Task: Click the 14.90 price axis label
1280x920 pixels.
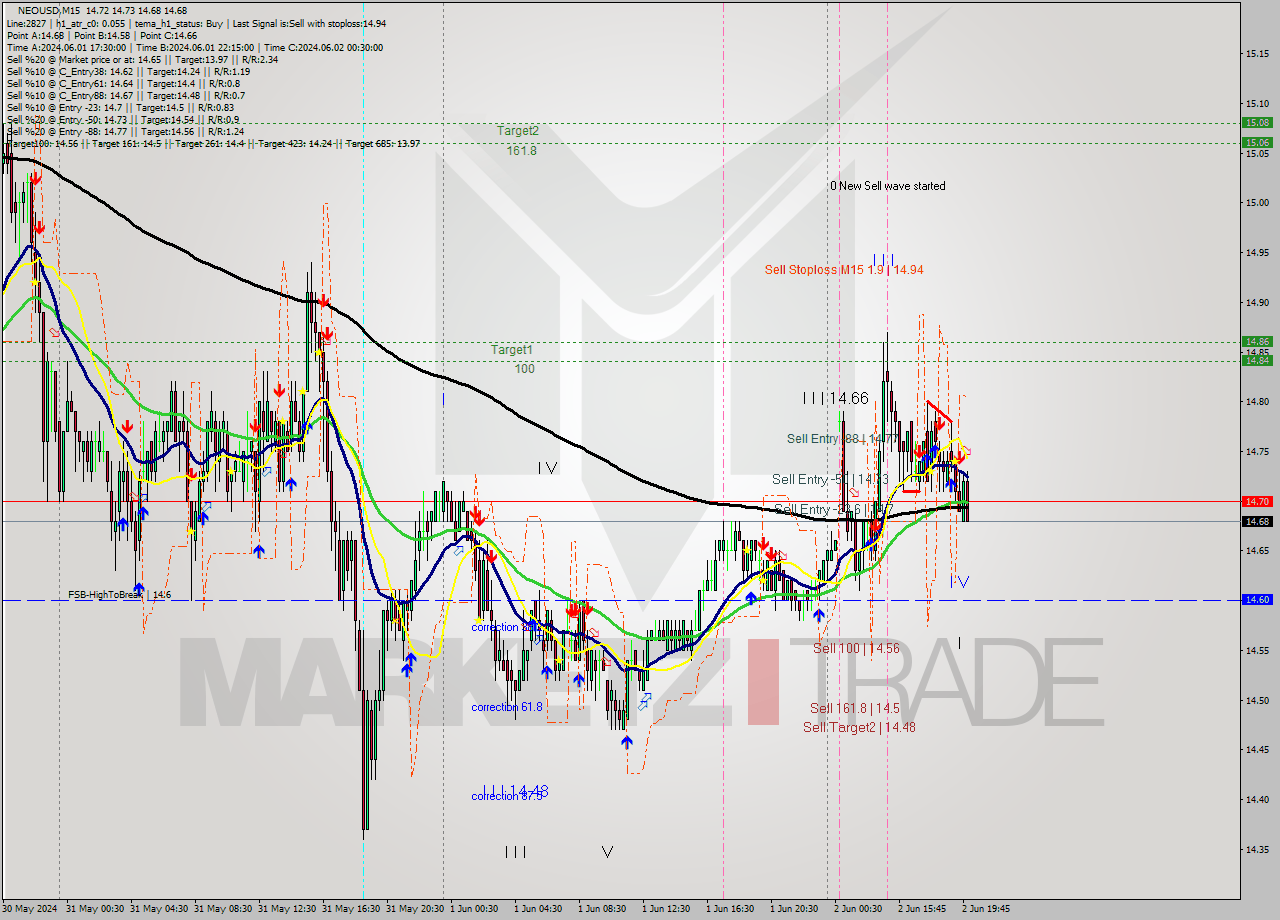Action: point(1257,302)
